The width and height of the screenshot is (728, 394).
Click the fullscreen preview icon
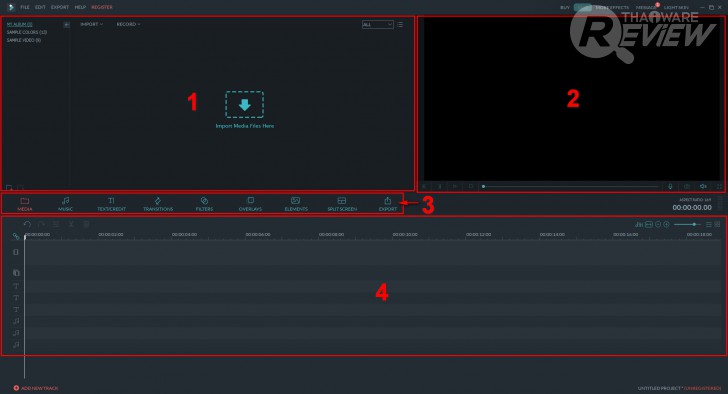(719, 186)
